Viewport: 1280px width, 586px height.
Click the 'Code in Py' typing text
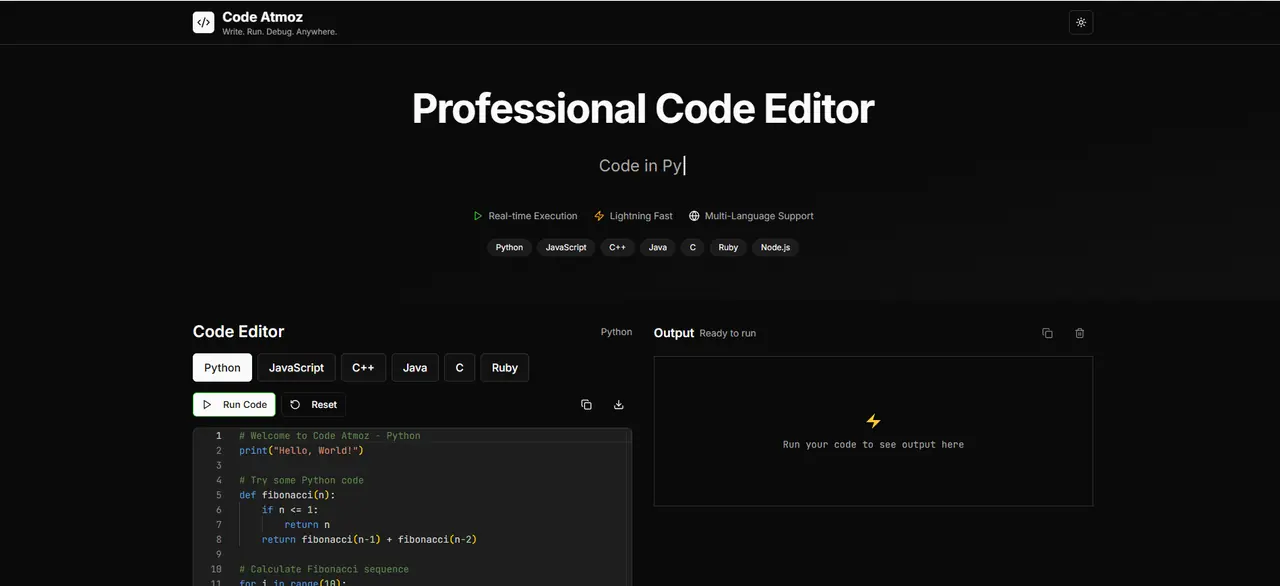640,166
